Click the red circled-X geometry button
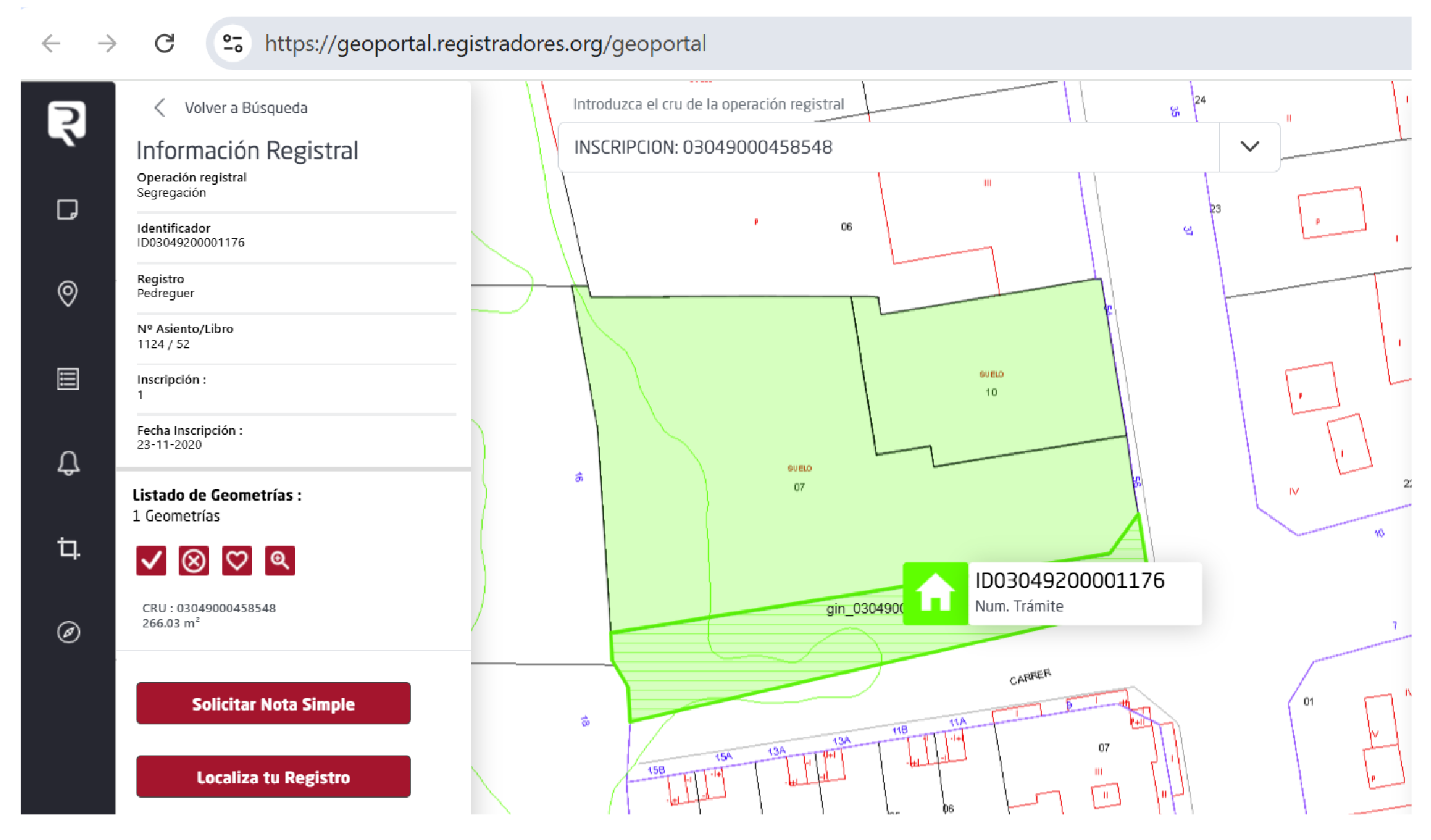 click(x=194, y=560)
